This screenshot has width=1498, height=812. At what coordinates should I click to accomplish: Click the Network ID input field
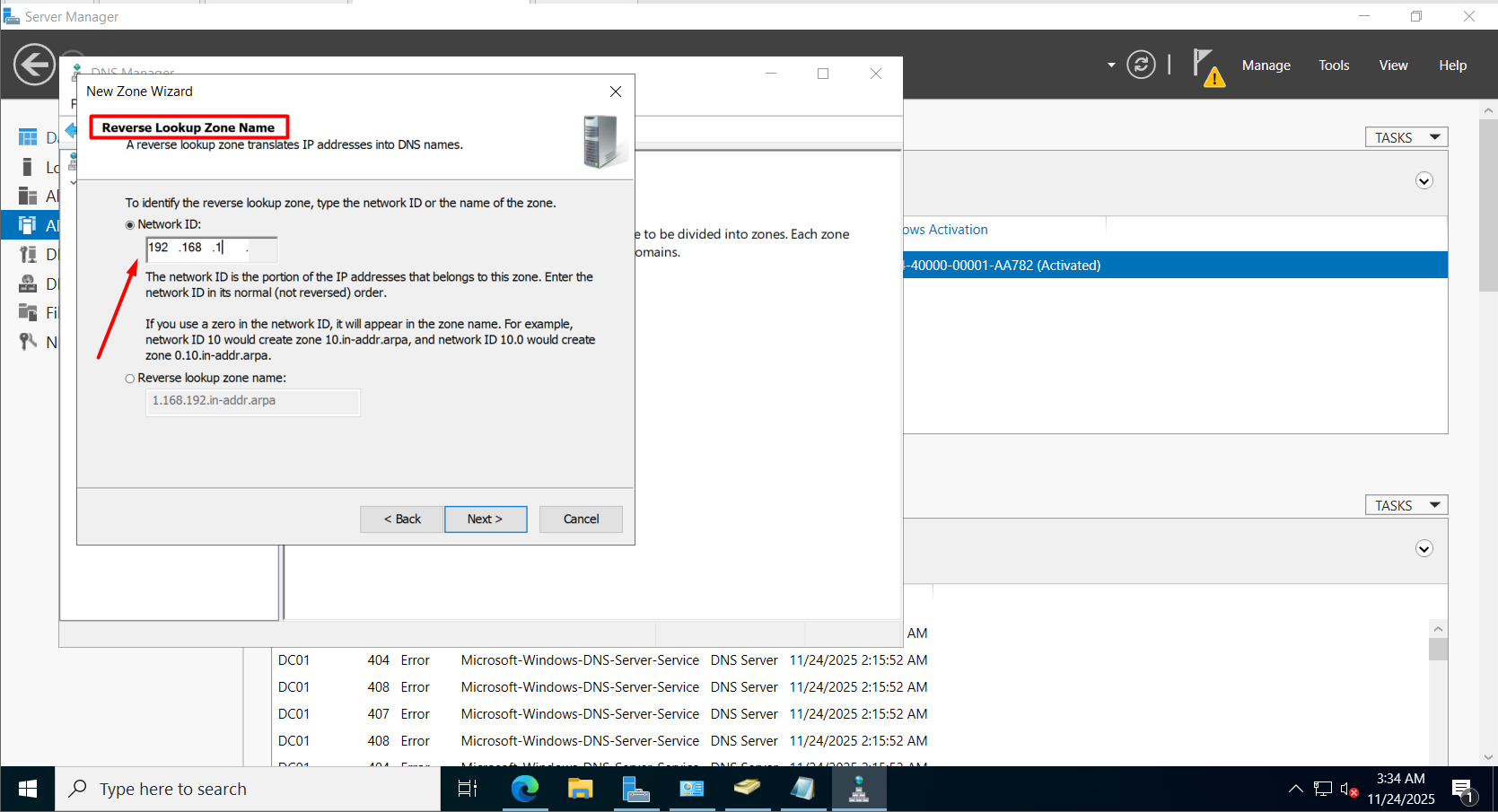pyautogui.click(x=211, y=249)
